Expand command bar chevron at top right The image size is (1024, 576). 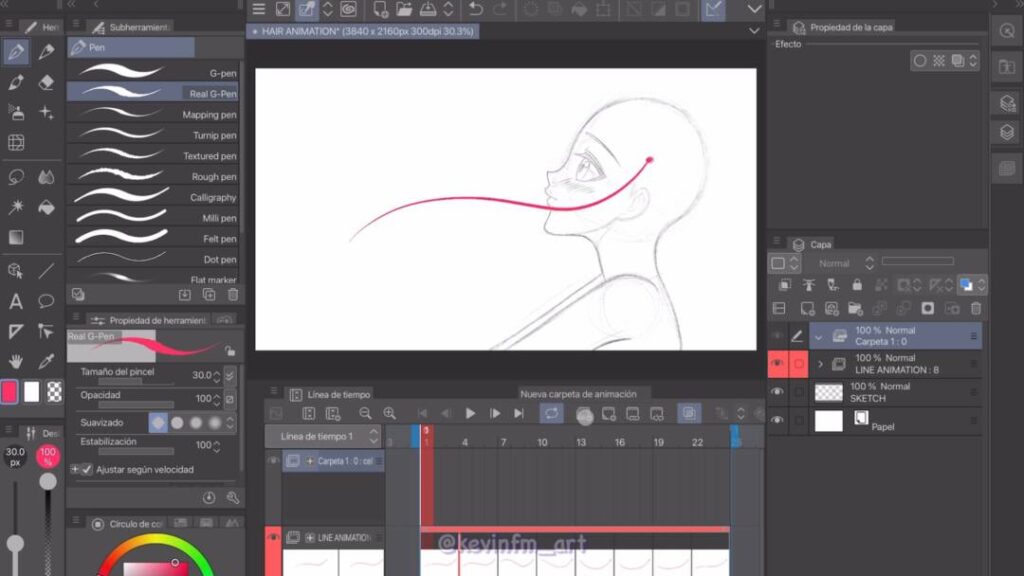click(x=754, y=9)
